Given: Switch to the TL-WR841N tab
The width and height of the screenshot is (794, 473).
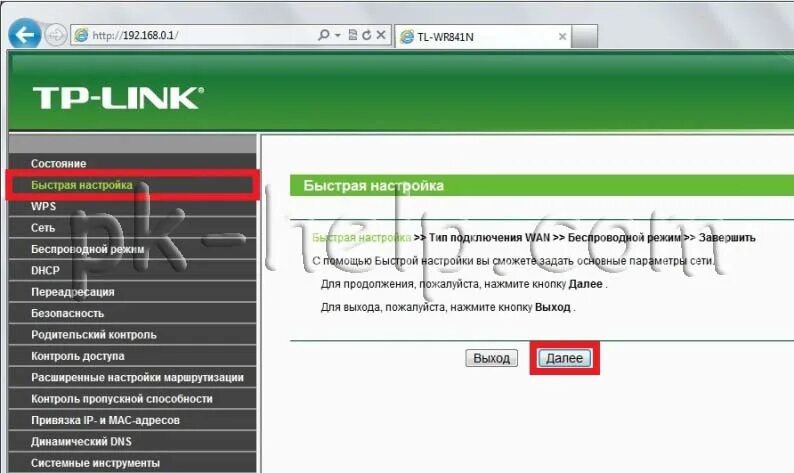Looking at the screenshot, I should pyautogui.click(x=482, y=36).
